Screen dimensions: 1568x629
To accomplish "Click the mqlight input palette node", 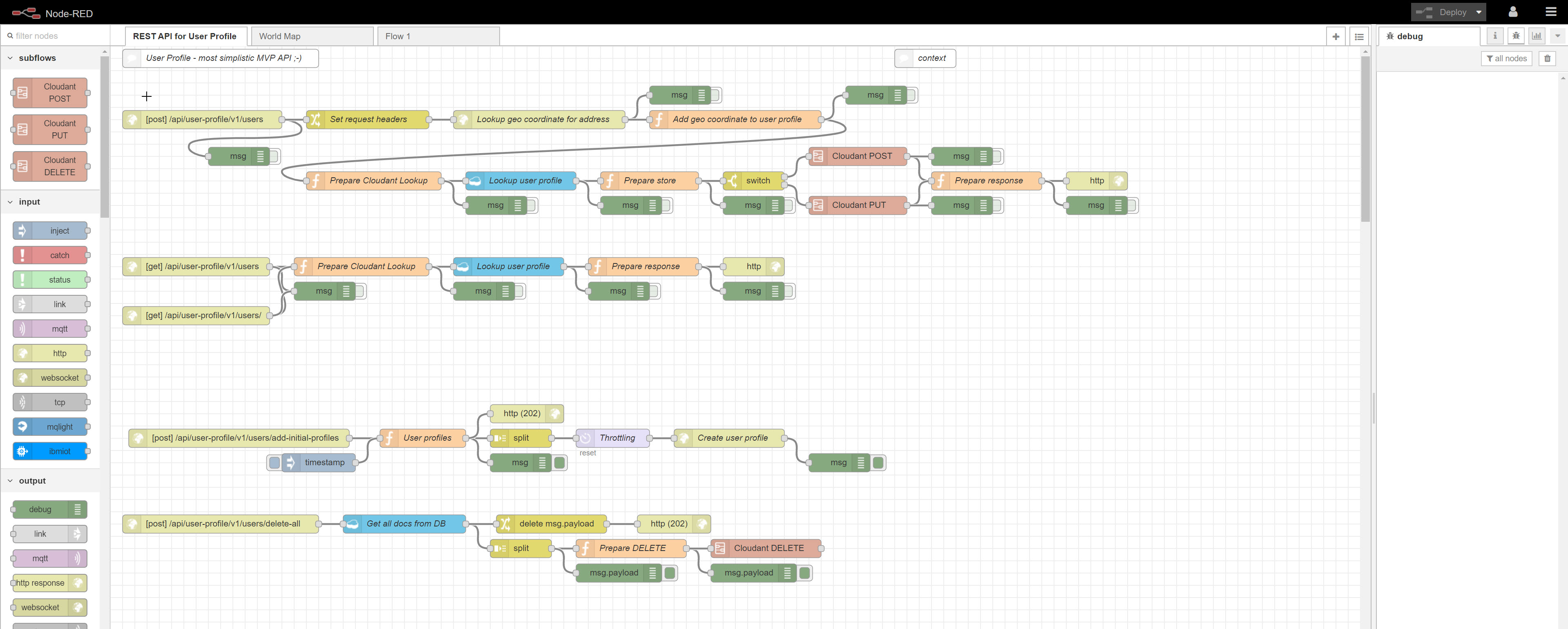I will 50,427.
